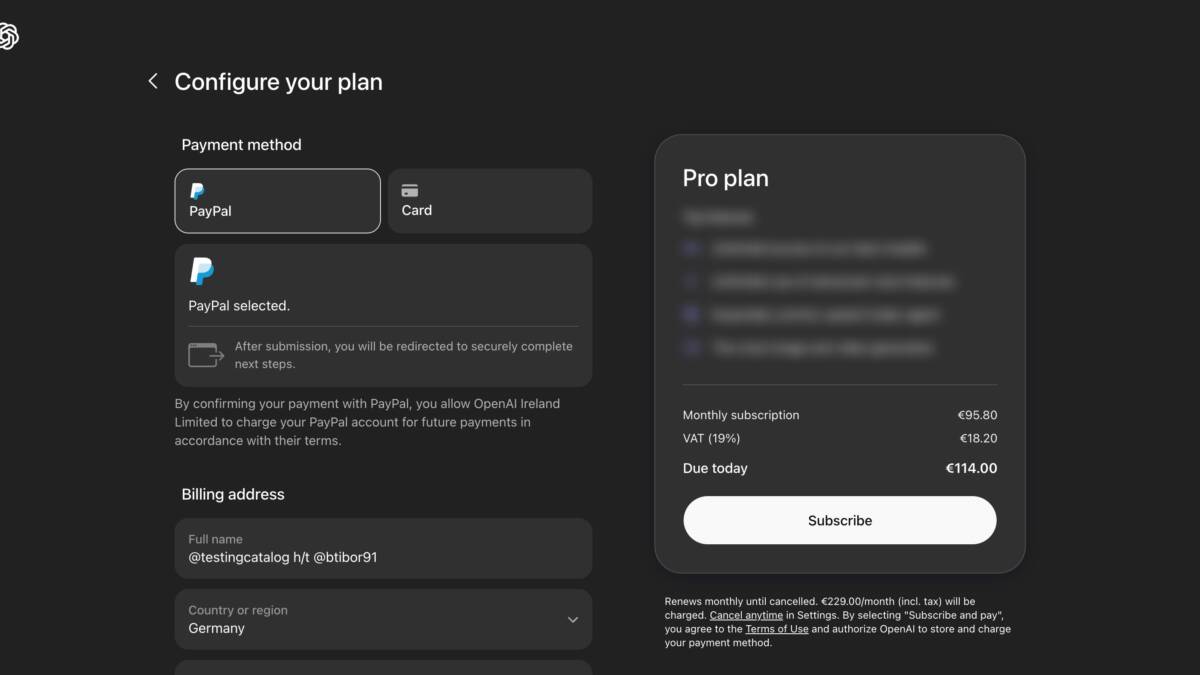Viewport: 1200px width, 675px height.
Task: Click the Cancel anytime link
Action: [x=746, y=614]
